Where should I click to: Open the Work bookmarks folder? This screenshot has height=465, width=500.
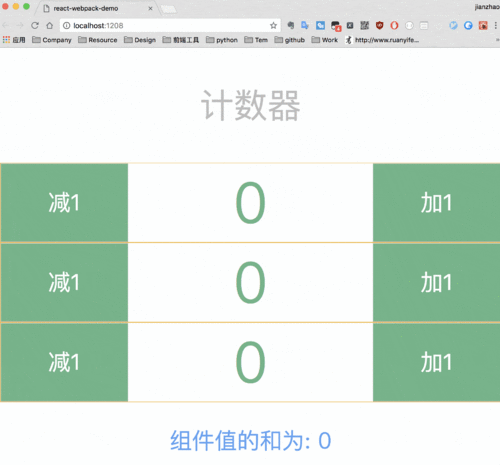(x=325, y=40)
